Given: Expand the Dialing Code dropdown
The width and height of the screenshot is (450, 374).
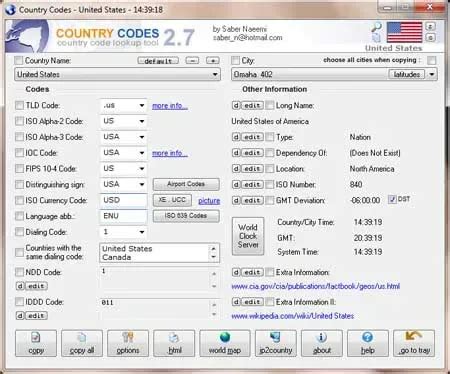Looking at the screenshot, I should coord(142,232).
